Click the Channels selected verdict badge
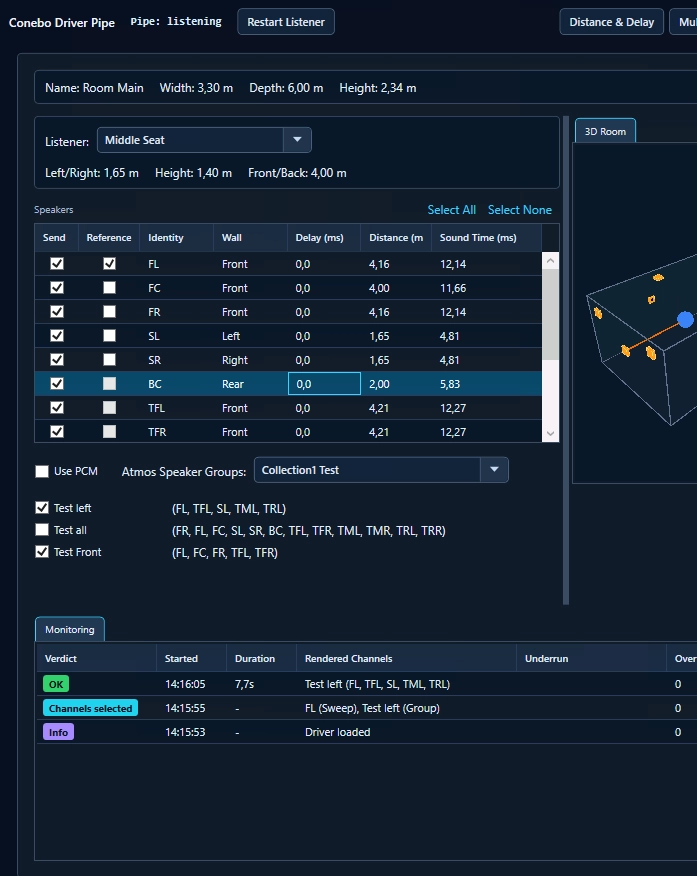The height and width of the screenshot is (876, 697). 90,708
